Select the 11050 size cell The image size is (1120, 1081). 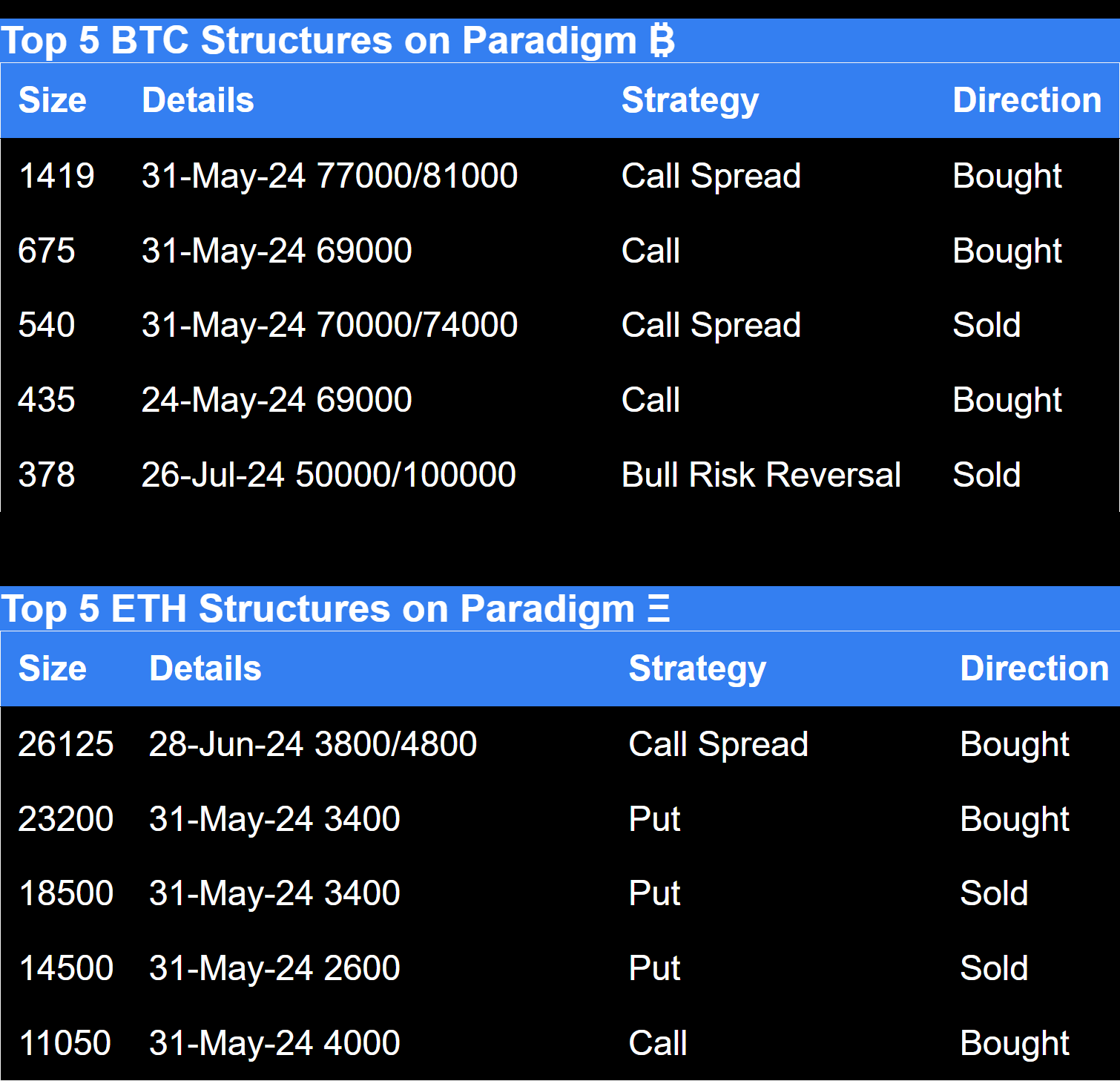(65, 1043)
